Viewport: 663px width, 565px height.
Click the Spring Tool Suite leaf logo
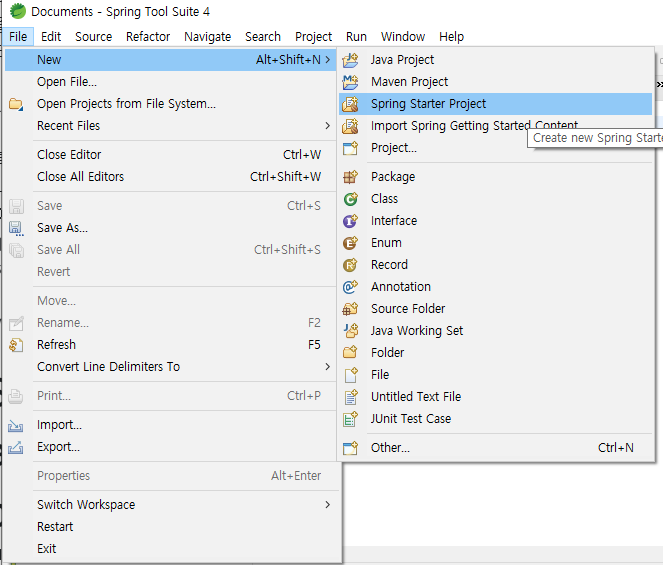[x=18, y=11]
